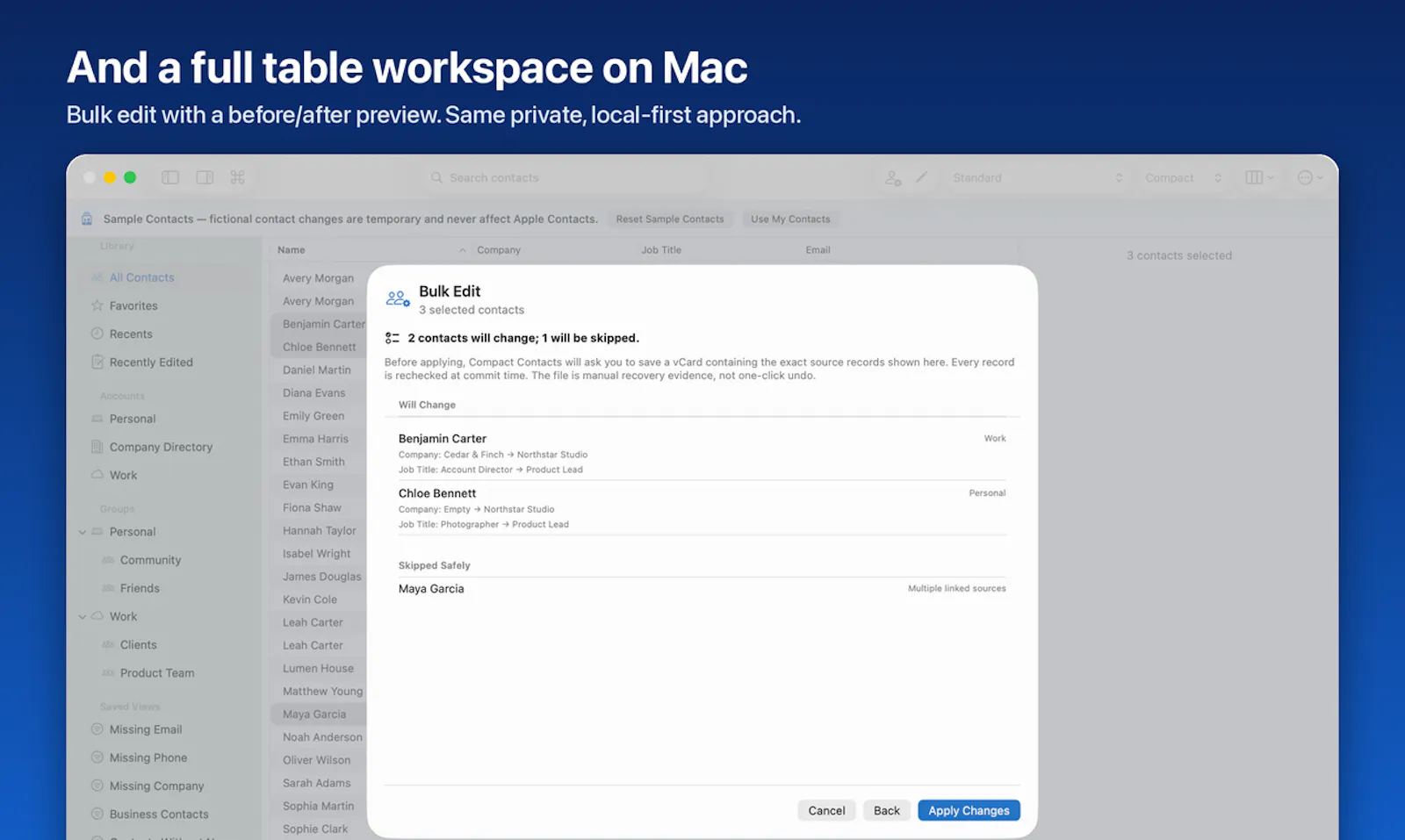Sort by the Company column header

pyautogui.click(x=499, y=250)
